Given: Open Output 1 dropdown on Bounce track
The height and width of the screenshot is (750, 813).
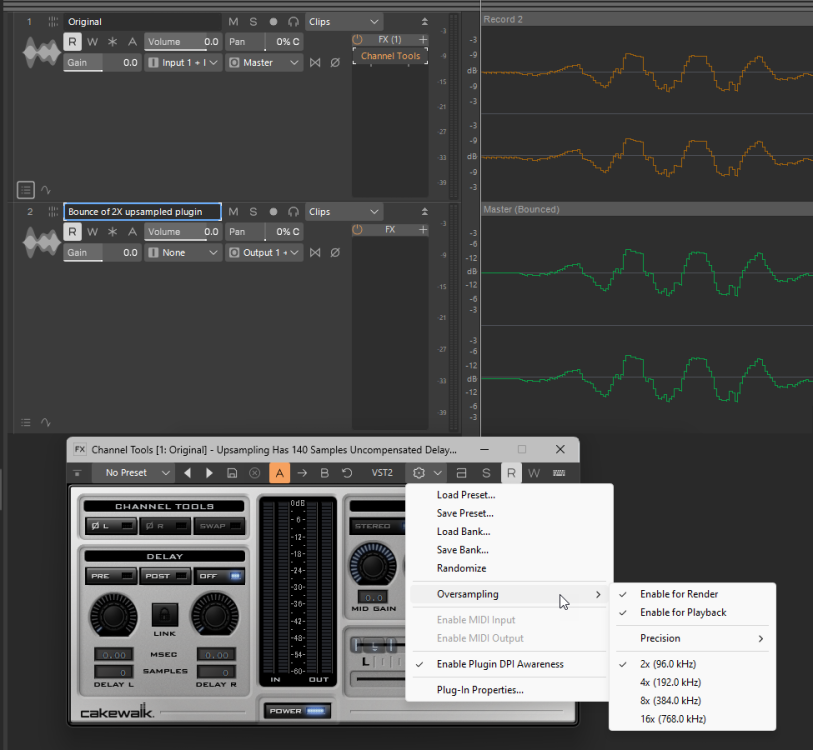Looking at the screenshot, I should point(264,253).
